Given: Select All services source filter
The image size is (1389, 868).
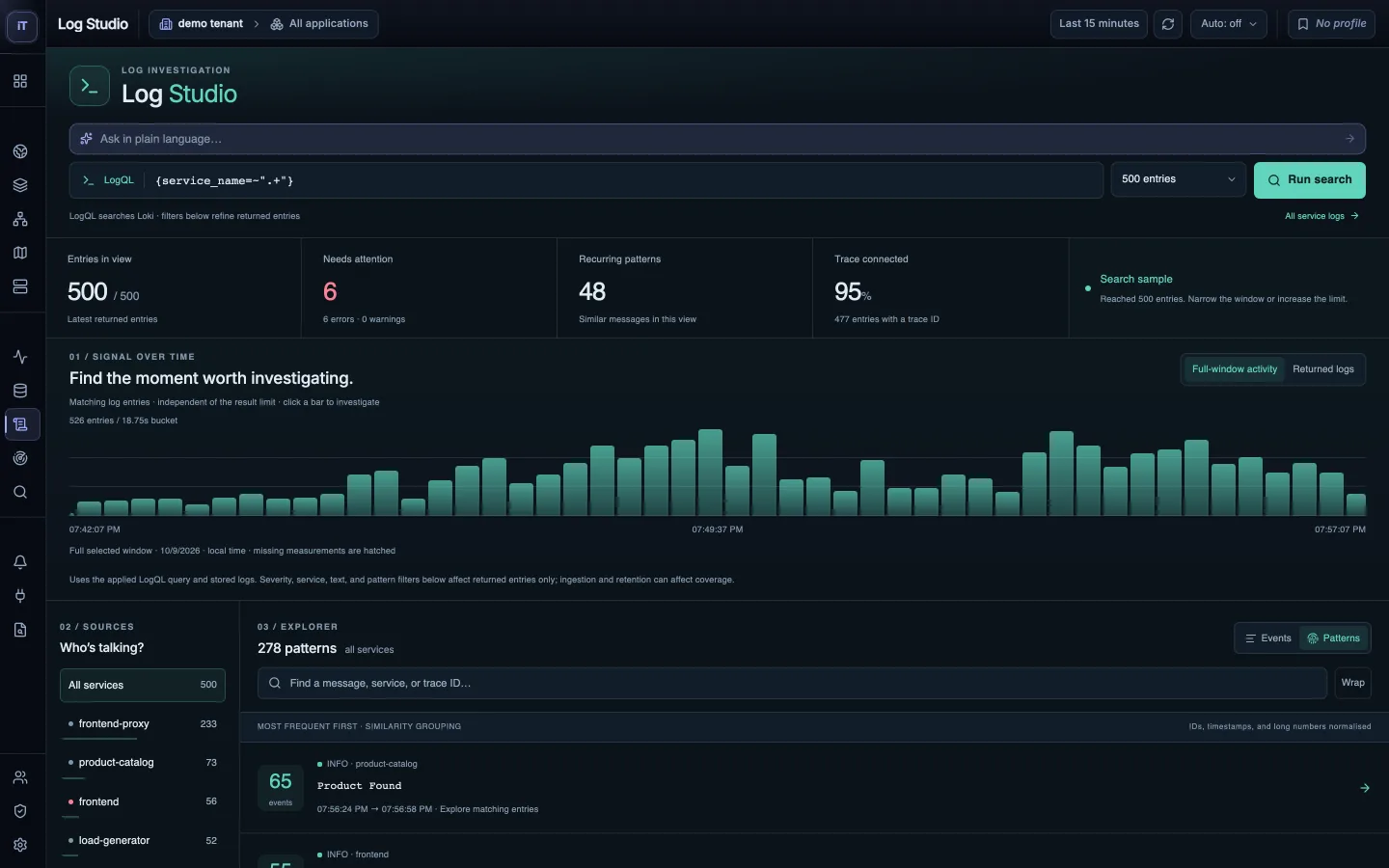Looking at the screenshot, I should [x=143, y=685].
